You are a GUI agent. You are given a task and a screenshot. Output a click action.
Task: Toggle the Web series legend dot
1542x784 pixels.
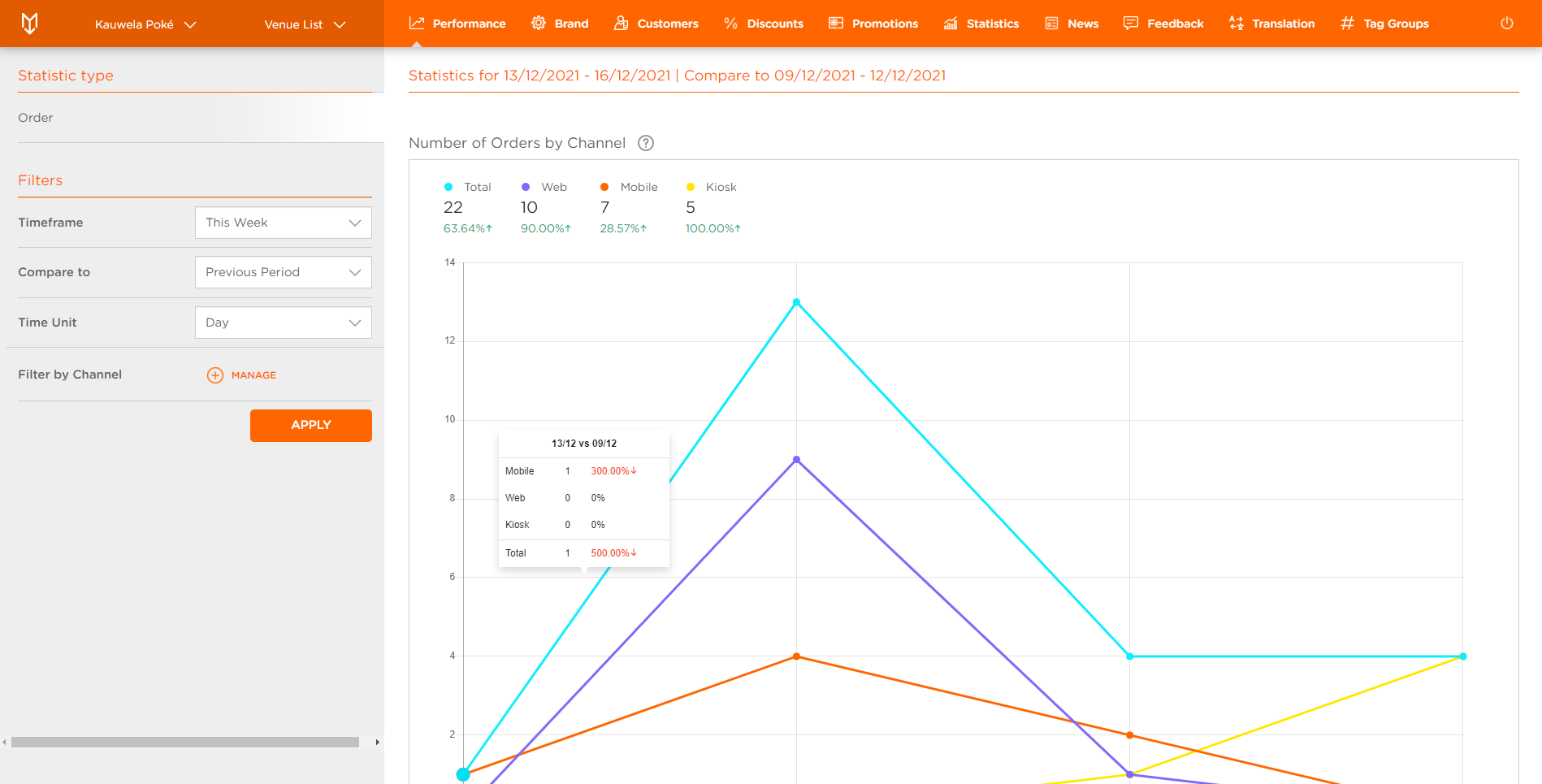pyautogui.click(x=526, y=187)
